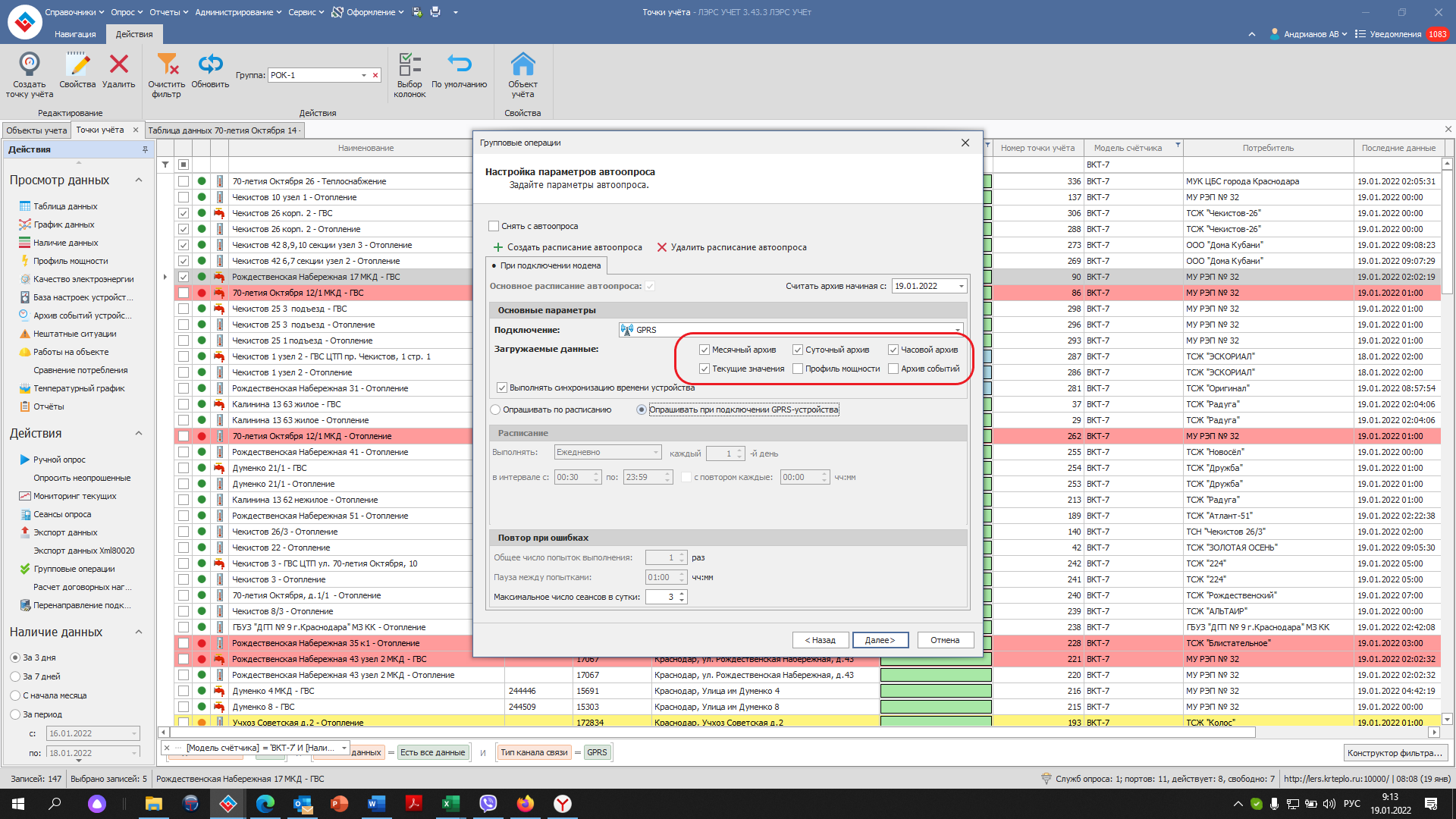Toggle Суточный архив checkbox
Screen dimensions: 1456x819
click(x=798, y=350)
